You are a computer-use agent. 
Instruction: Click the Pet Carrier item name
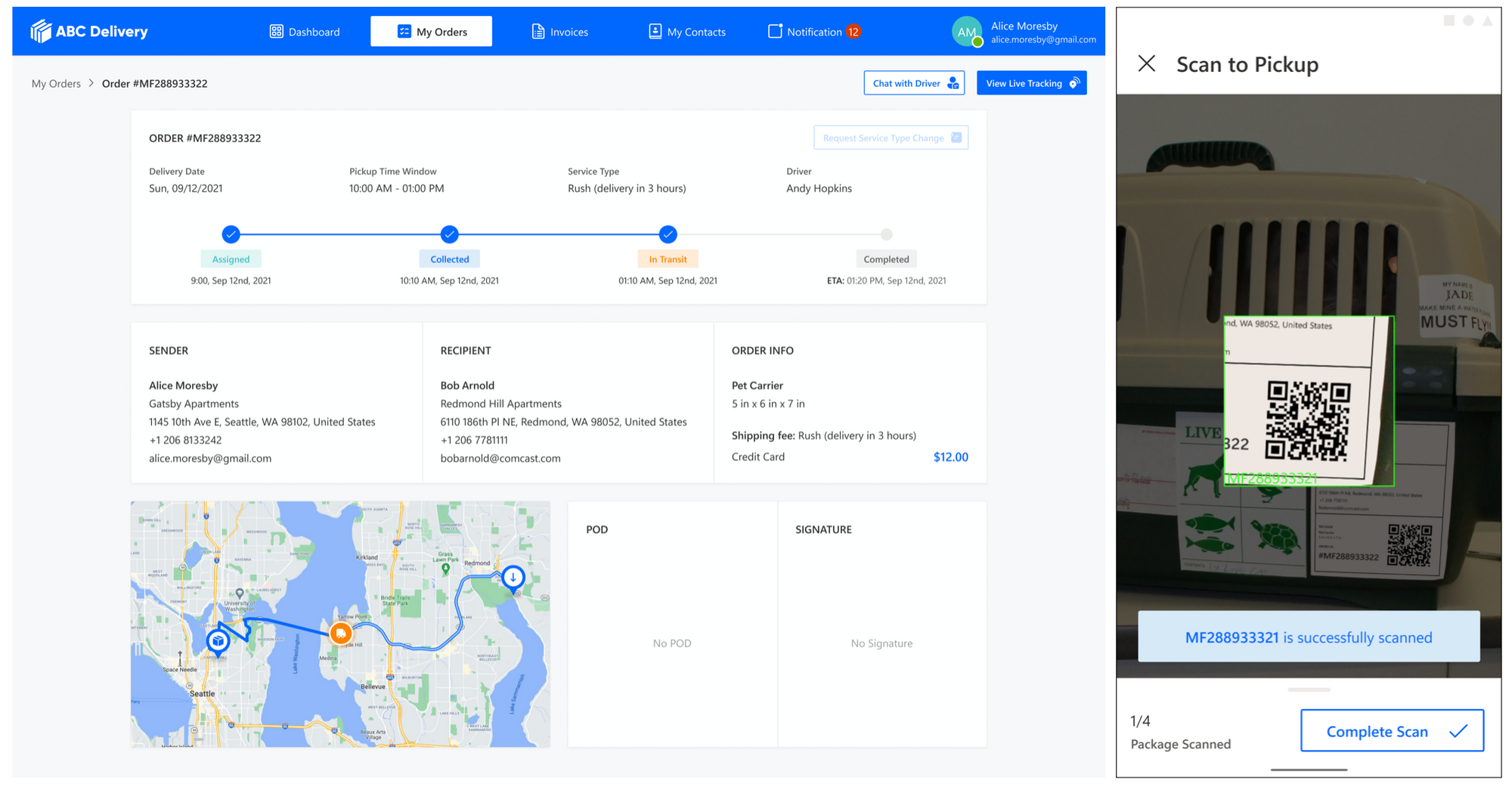click(x=758, y=386)
